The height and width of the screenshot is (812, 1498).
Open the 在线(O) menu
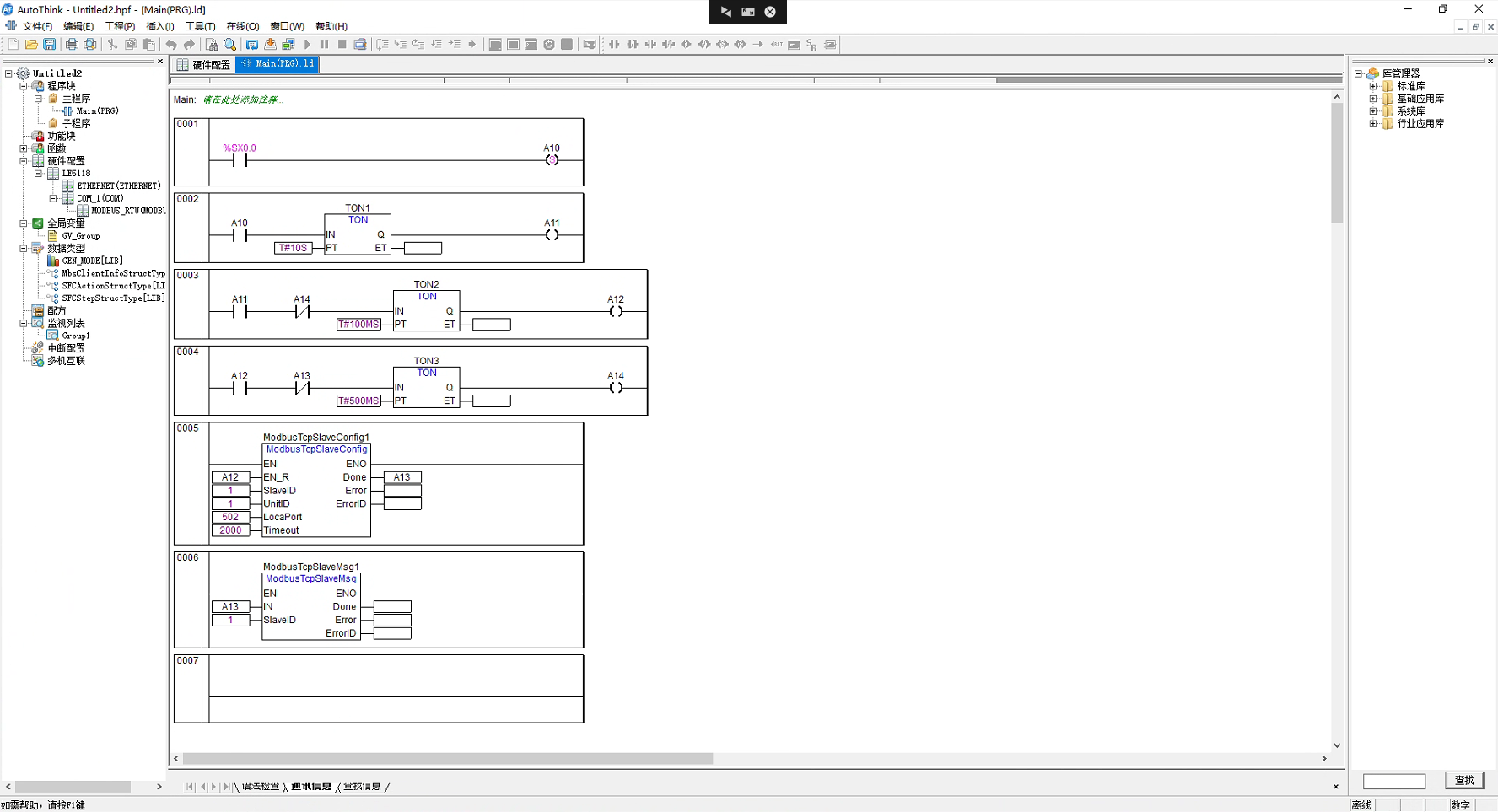coord(243,26)
